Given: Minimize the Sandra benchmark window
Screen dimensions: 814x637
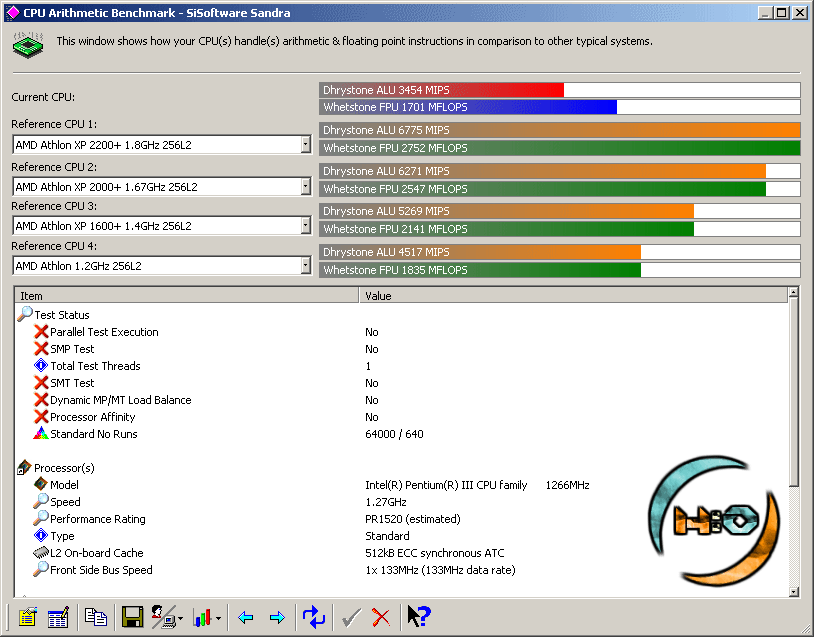Looking at the screenshot, I should click(x=766, y=12).
